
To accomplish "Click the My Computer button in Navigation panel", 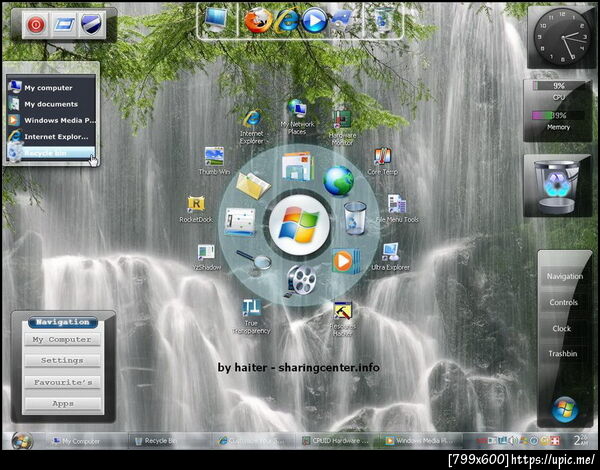I will (x=62, y=339).
